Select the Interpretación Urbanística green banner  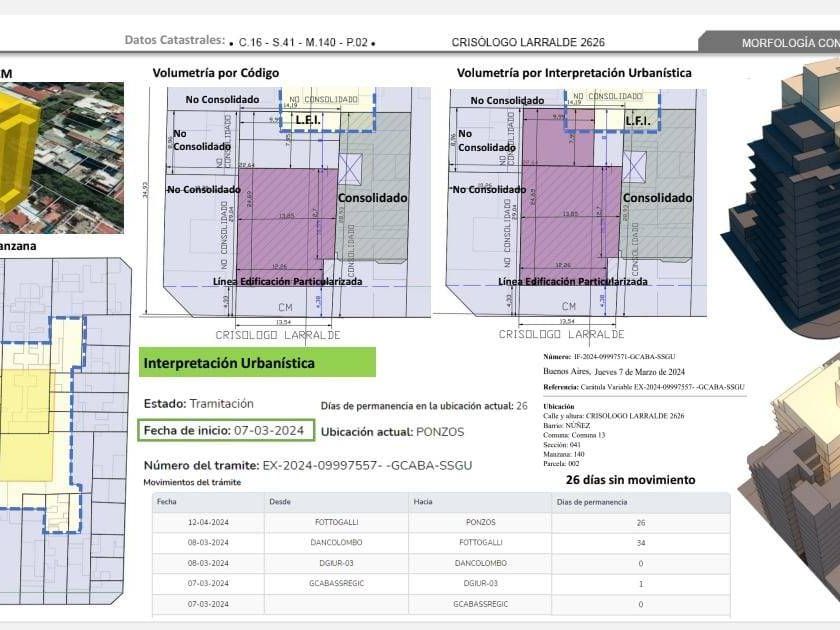257,363
